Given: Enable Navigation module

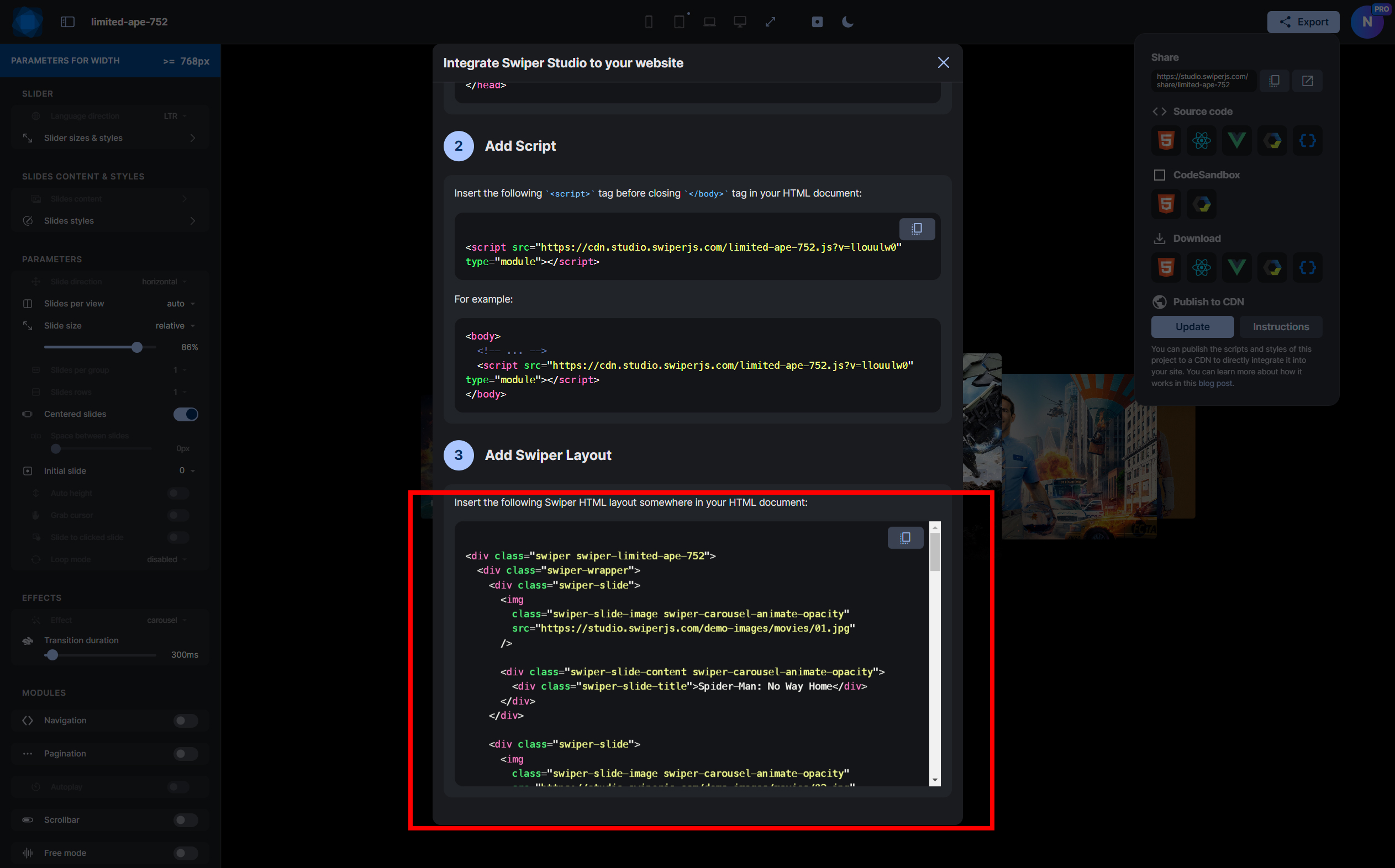Looking at the screenshot, I should [x=186, y=721].
